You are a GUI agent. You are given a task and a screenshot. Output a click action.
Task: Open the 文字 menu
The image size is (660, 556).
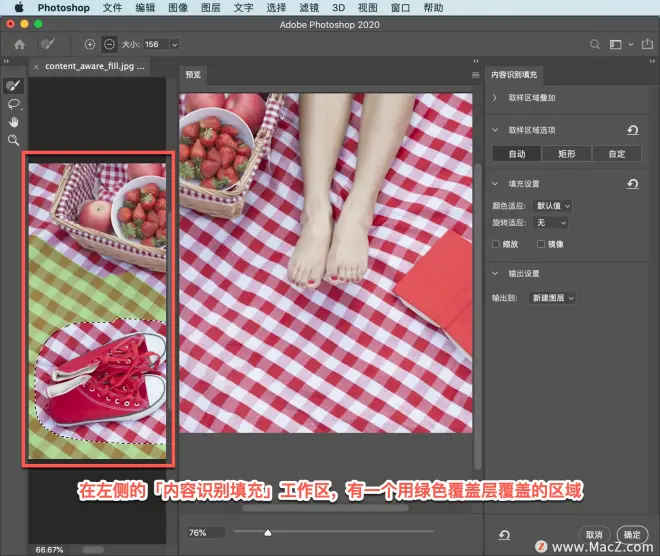point(243,8)
